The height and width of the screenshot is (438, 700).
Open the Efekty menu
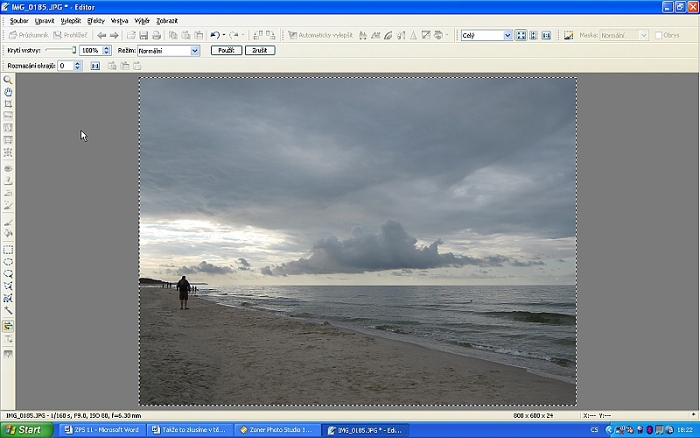click(x=96, y=20)
